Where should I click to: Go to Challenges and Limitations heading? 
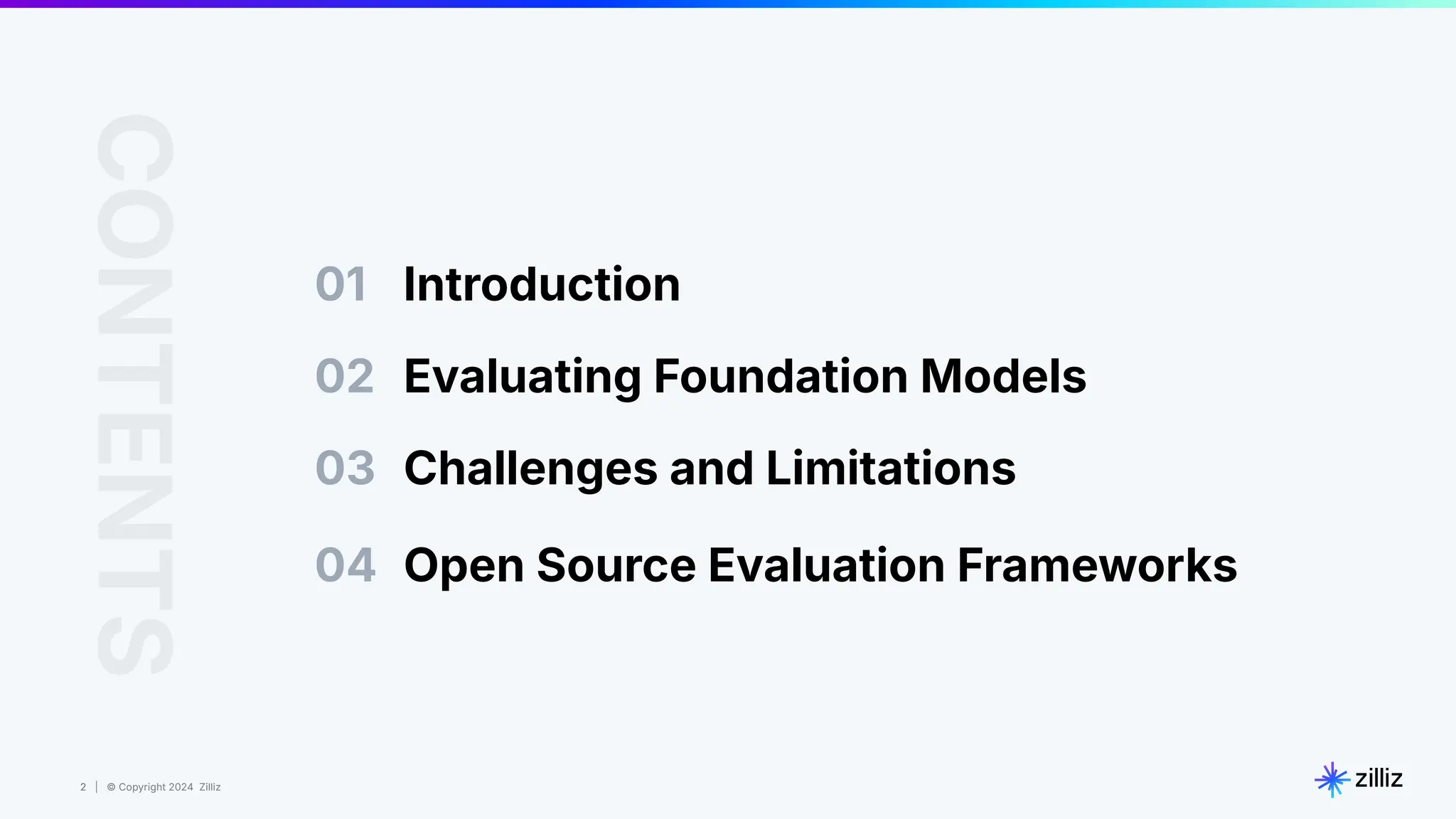coord(710,469)
